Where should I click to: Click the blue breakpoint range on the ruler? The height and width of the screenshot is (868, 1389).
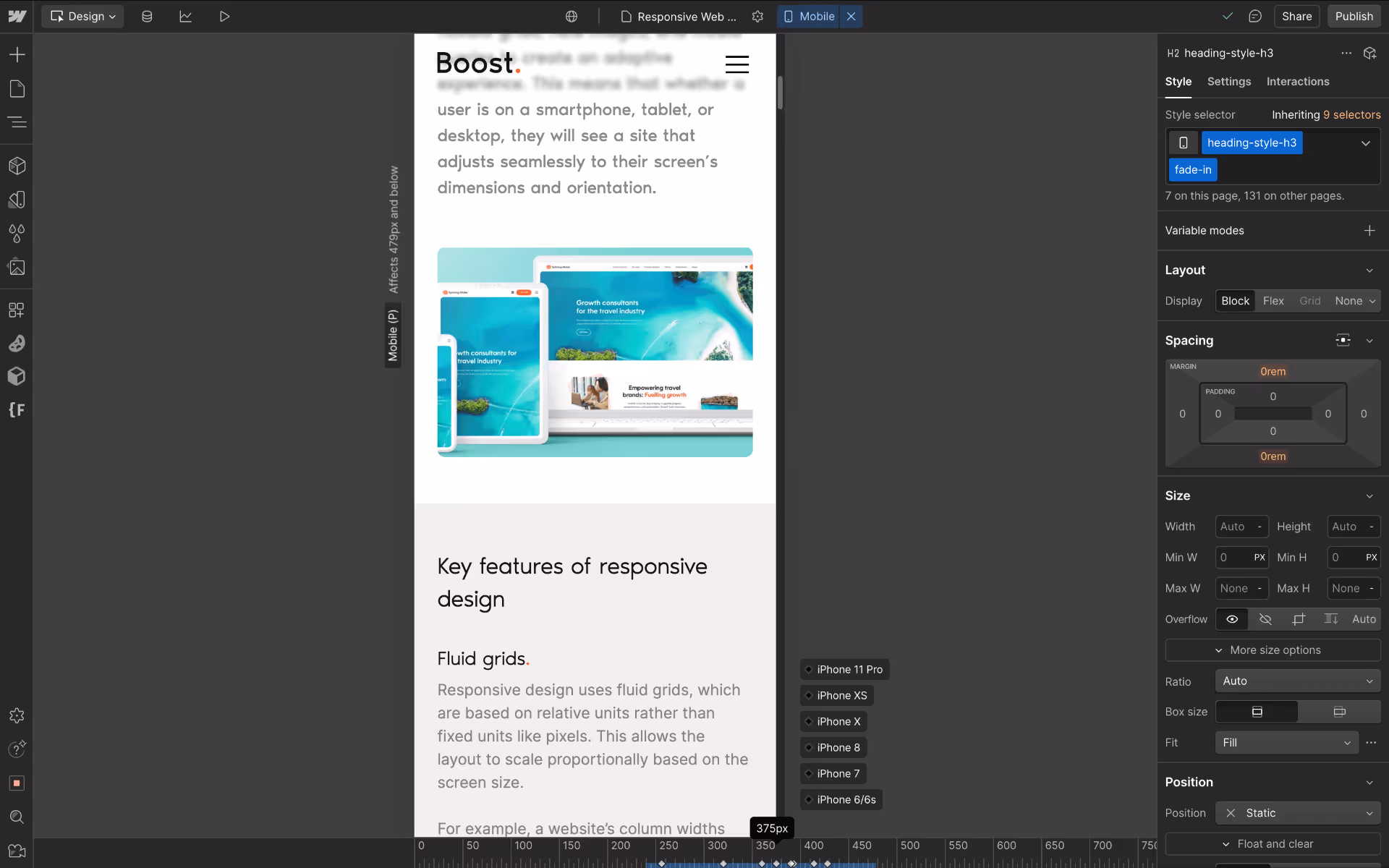[760, 863]
